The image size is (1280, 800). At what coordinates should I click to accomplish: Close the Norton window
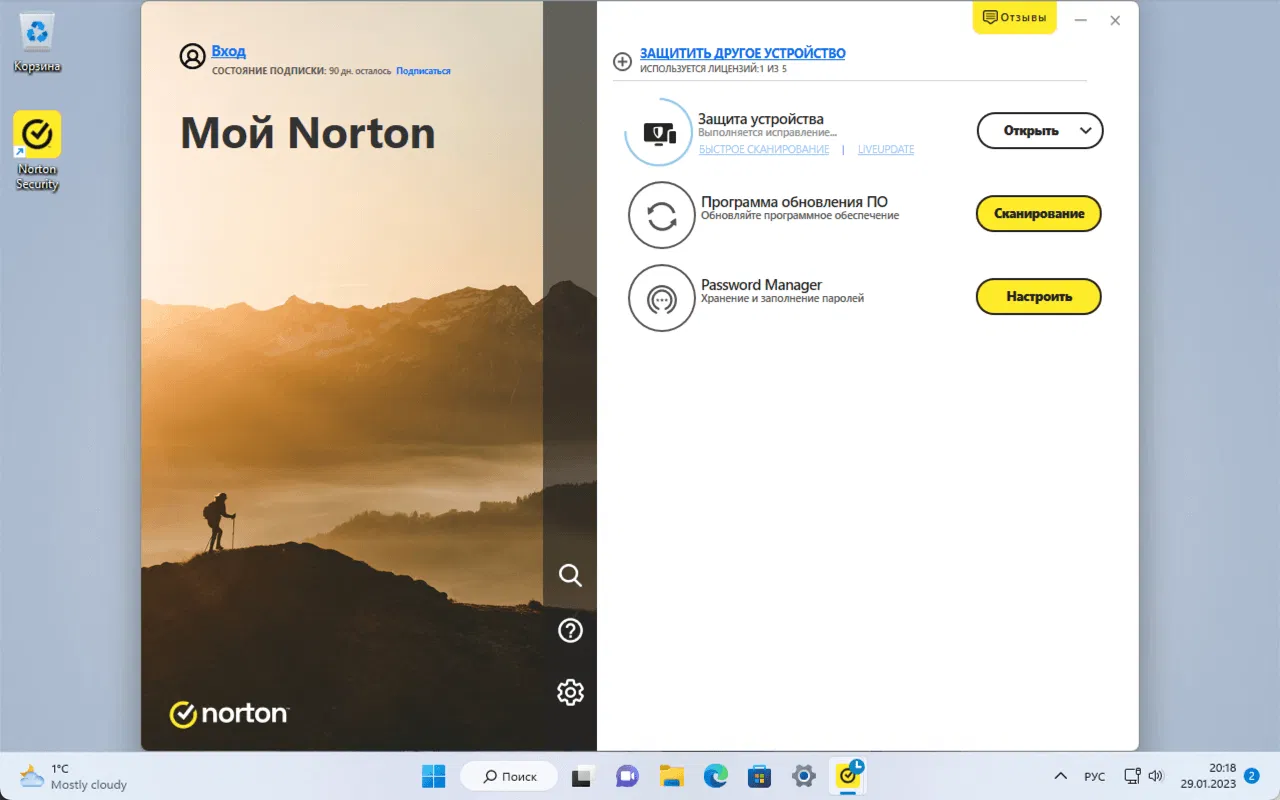(x=1115, y=20)
